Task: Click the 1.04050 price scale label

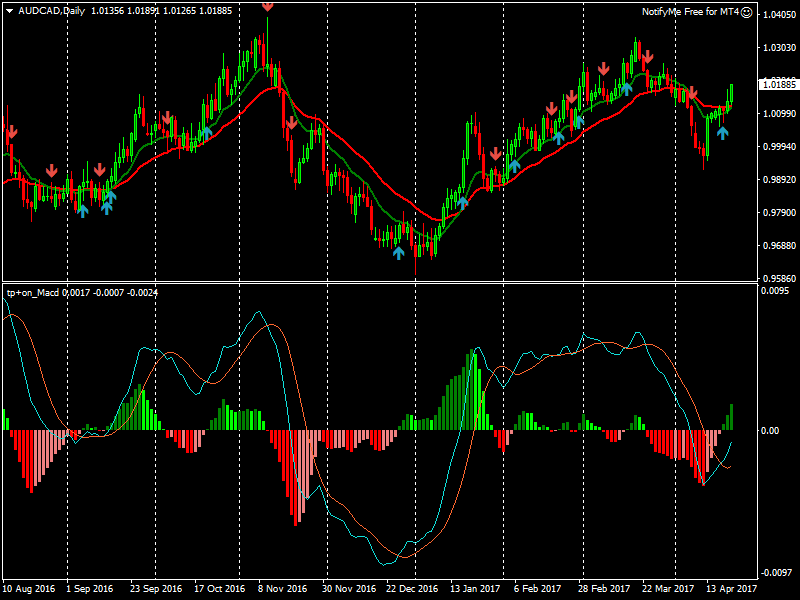Action: (x=779, y=15)
